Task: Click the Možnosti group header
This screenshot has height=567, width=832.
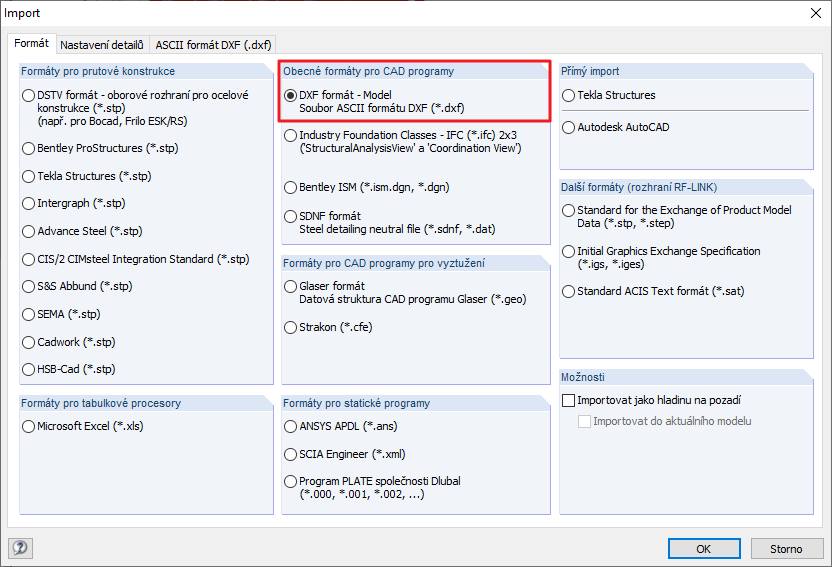Action: click(x=583, y=377)
